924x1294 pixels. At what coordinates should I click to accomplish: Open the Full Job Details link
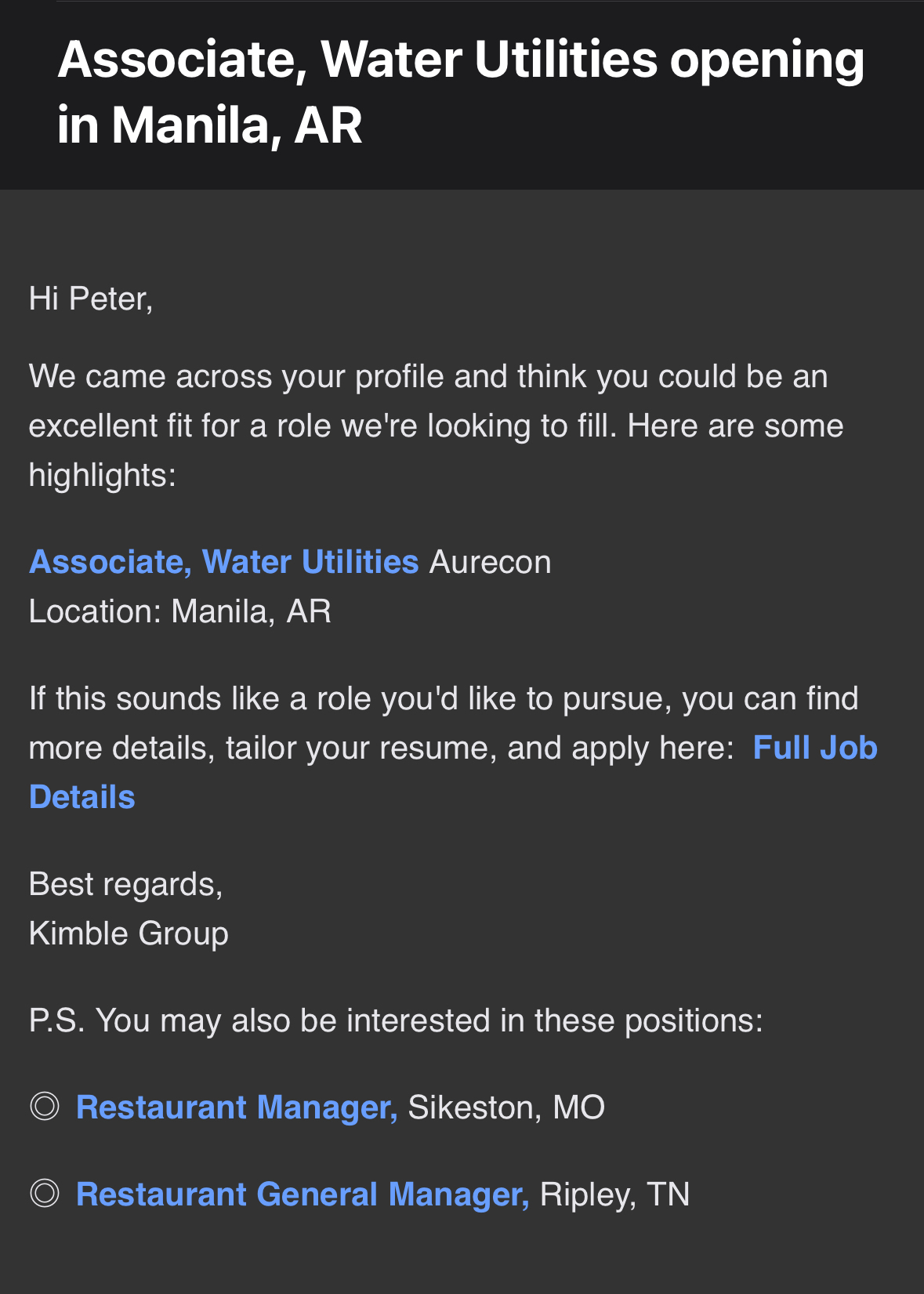[814, 748]
